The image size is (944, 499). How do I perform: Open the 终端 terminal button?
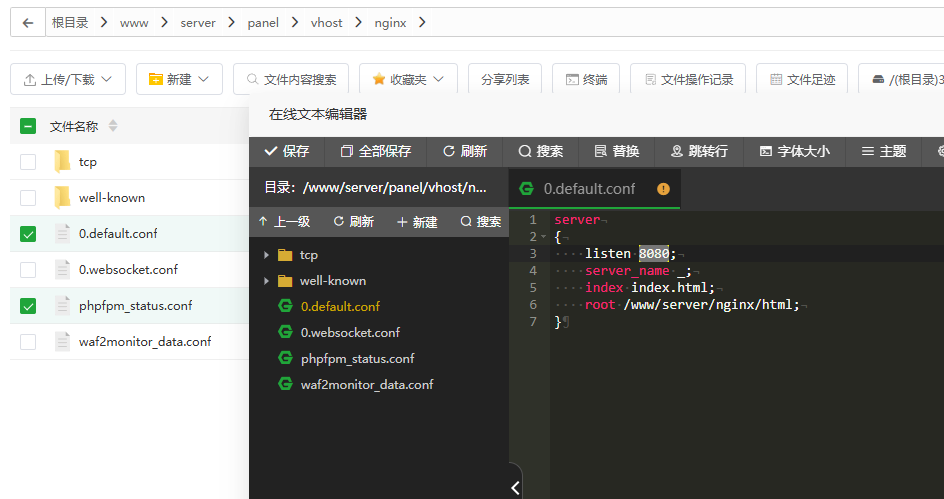click(x=586, y=79)
